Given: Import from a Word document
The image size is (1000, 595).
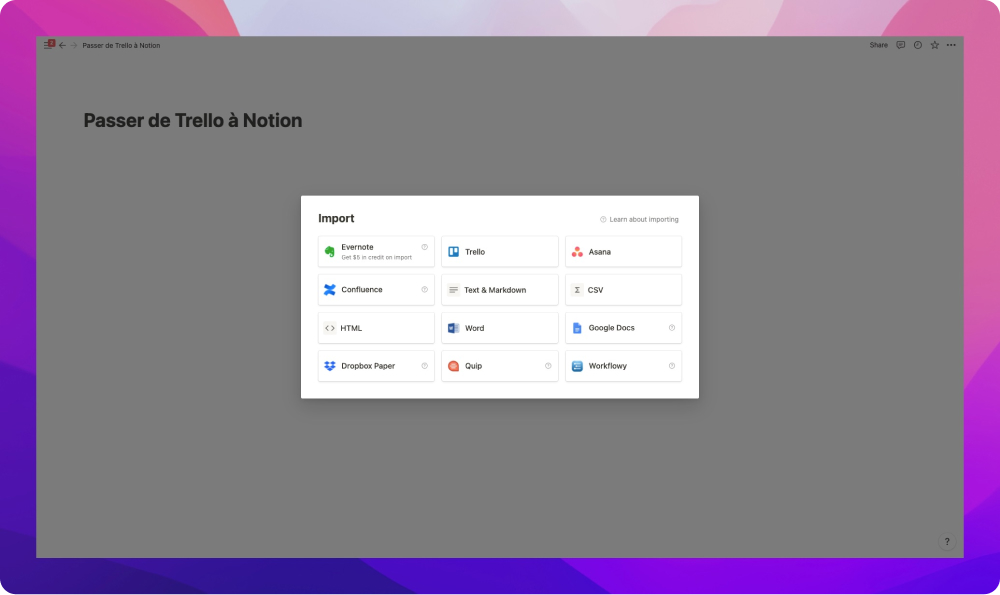Looking at the screenshot, I should (x=499, y=328).
